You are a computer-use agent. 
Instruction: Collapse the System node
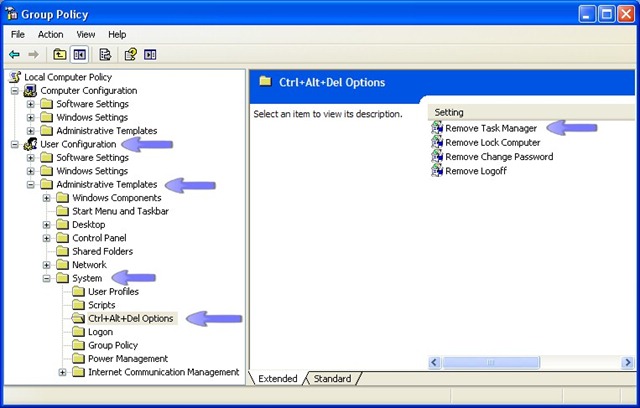click(47, 279)
